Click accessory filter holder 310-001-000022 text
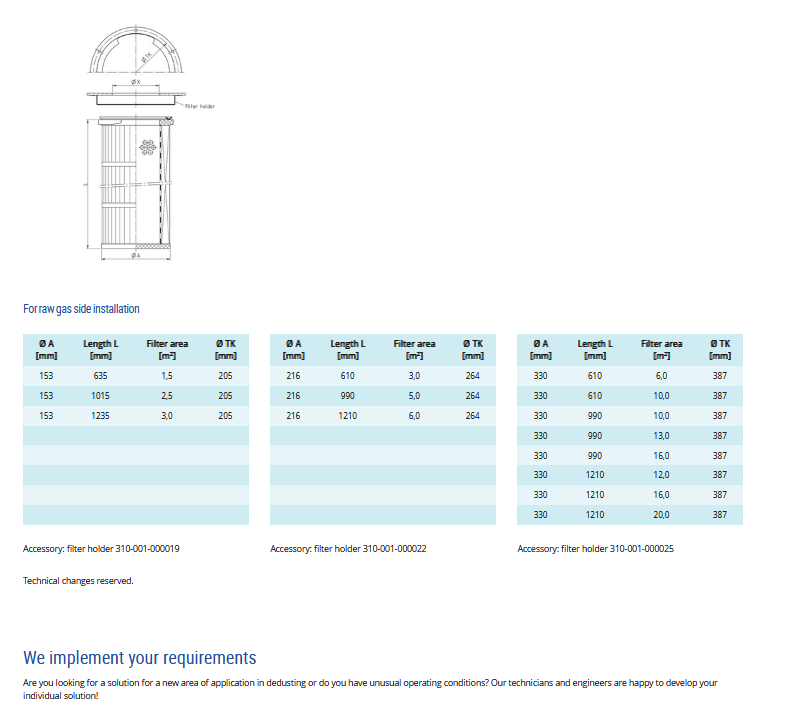Viewport: 787px width, 714px height. click(x=348, y=549)
